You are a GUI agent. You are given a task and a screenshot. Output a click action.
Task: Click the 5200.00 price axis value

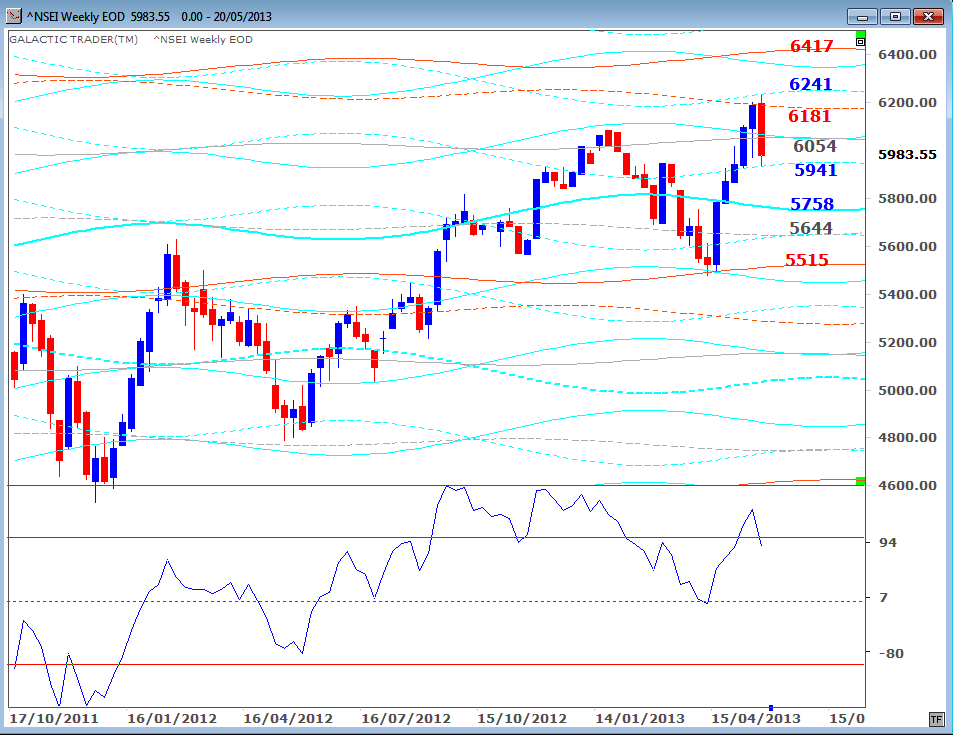click(907, 343)
